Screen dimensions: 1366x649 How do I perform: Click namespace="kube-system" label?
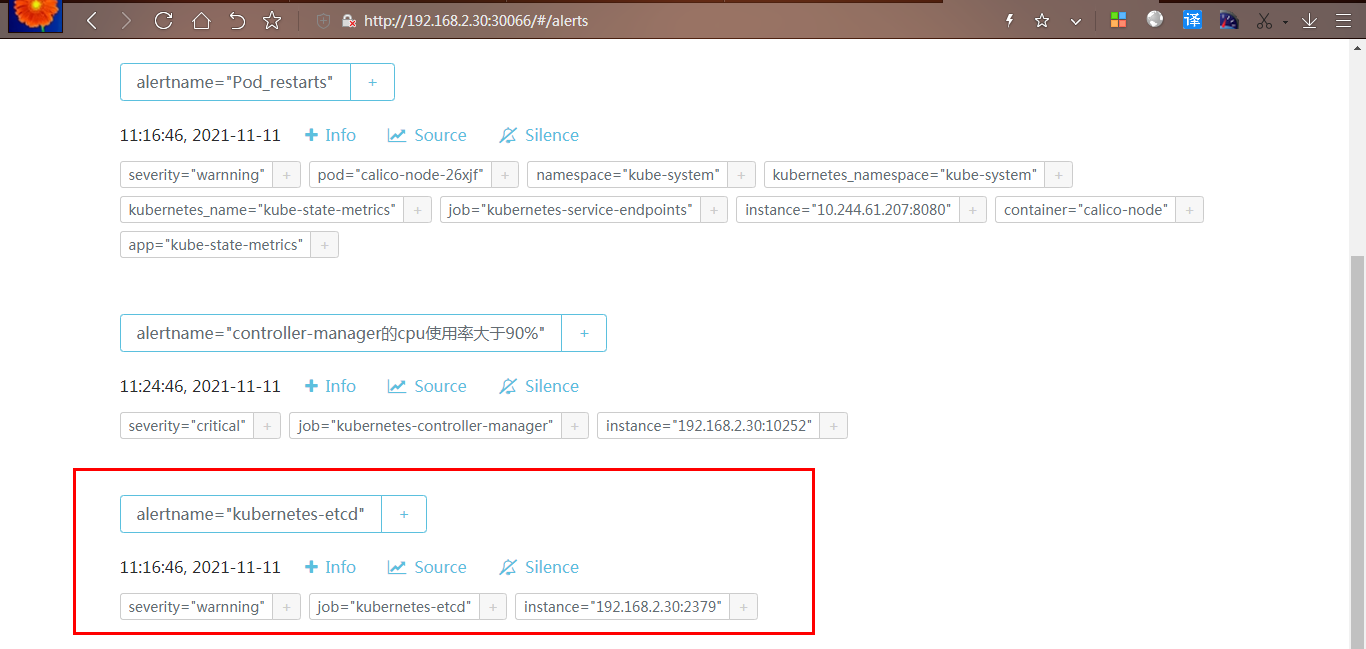(627, 175)
